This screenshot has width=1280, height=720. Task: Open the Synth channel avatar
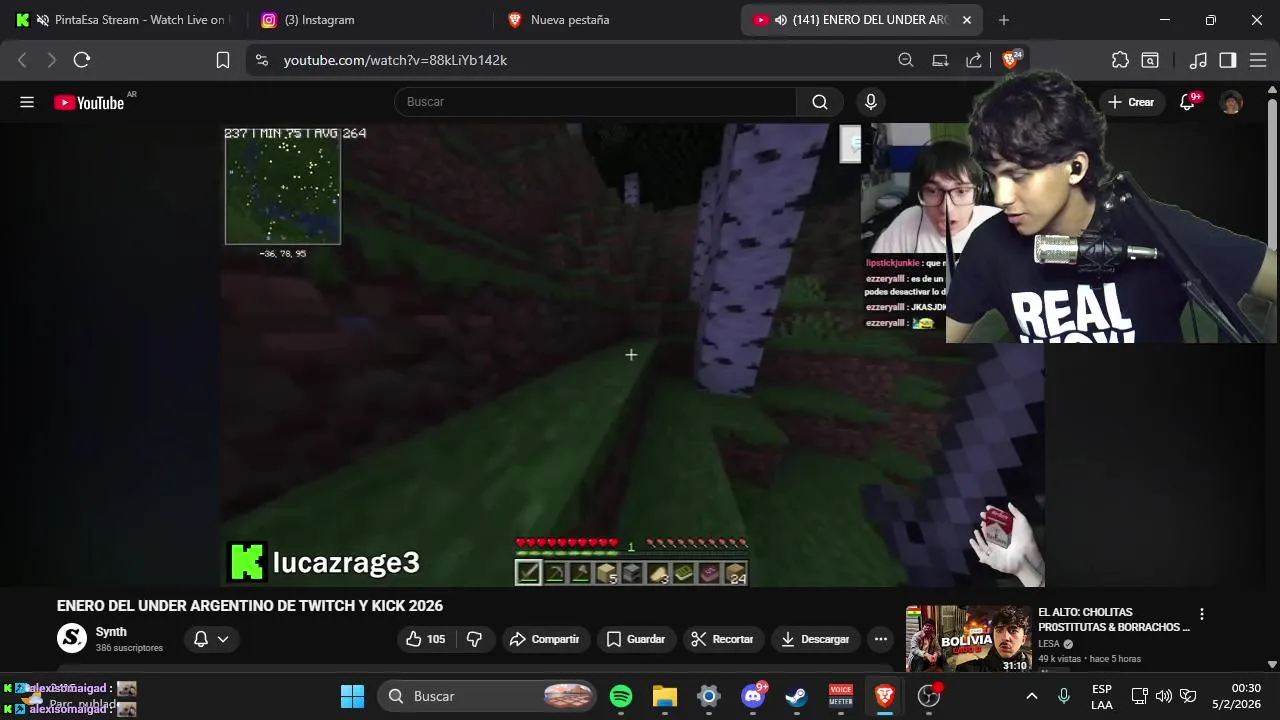(72, 638)
